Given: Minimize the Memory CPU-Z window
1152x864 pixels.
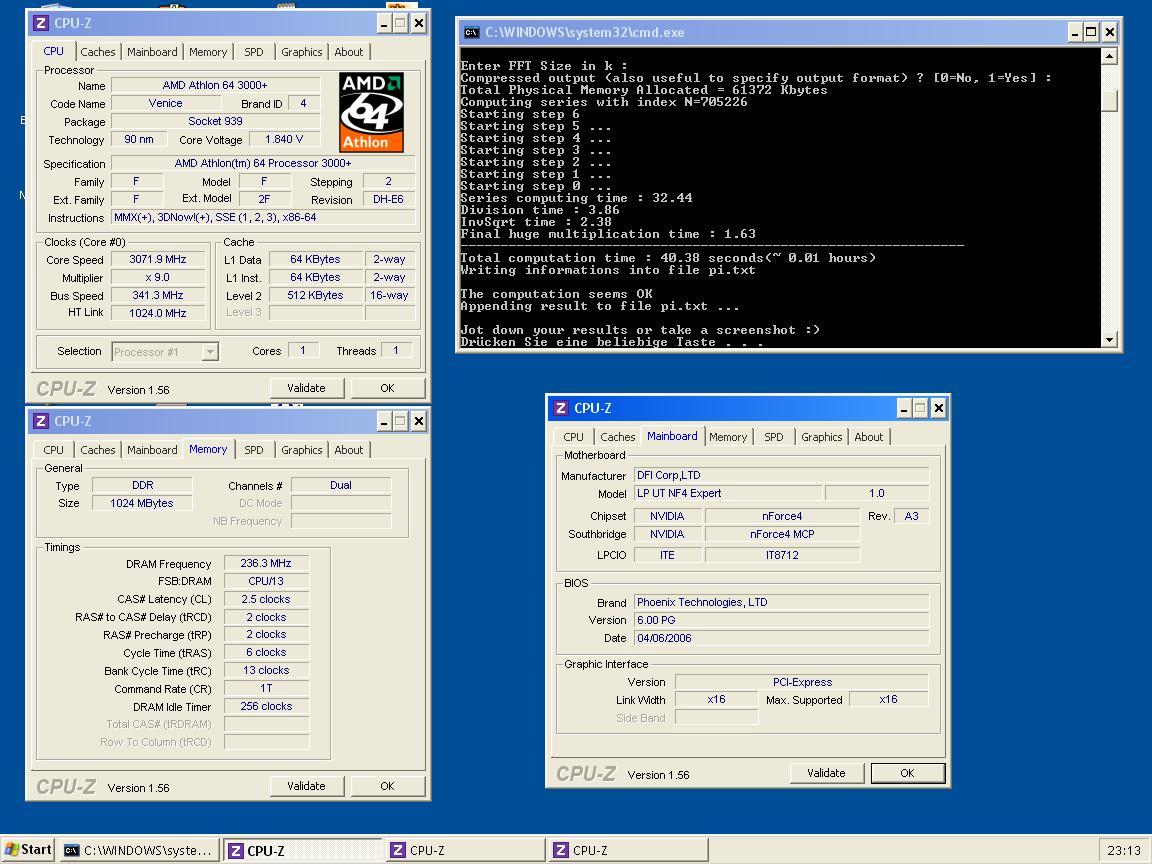Looking at the screenshot, I should coord(384,421).
